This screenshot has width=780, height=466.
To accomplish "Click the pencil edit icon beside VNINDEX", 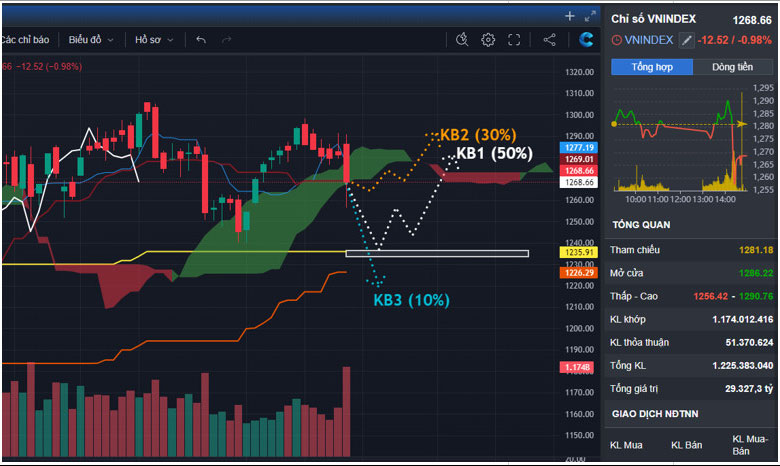I will click(686, 40).
